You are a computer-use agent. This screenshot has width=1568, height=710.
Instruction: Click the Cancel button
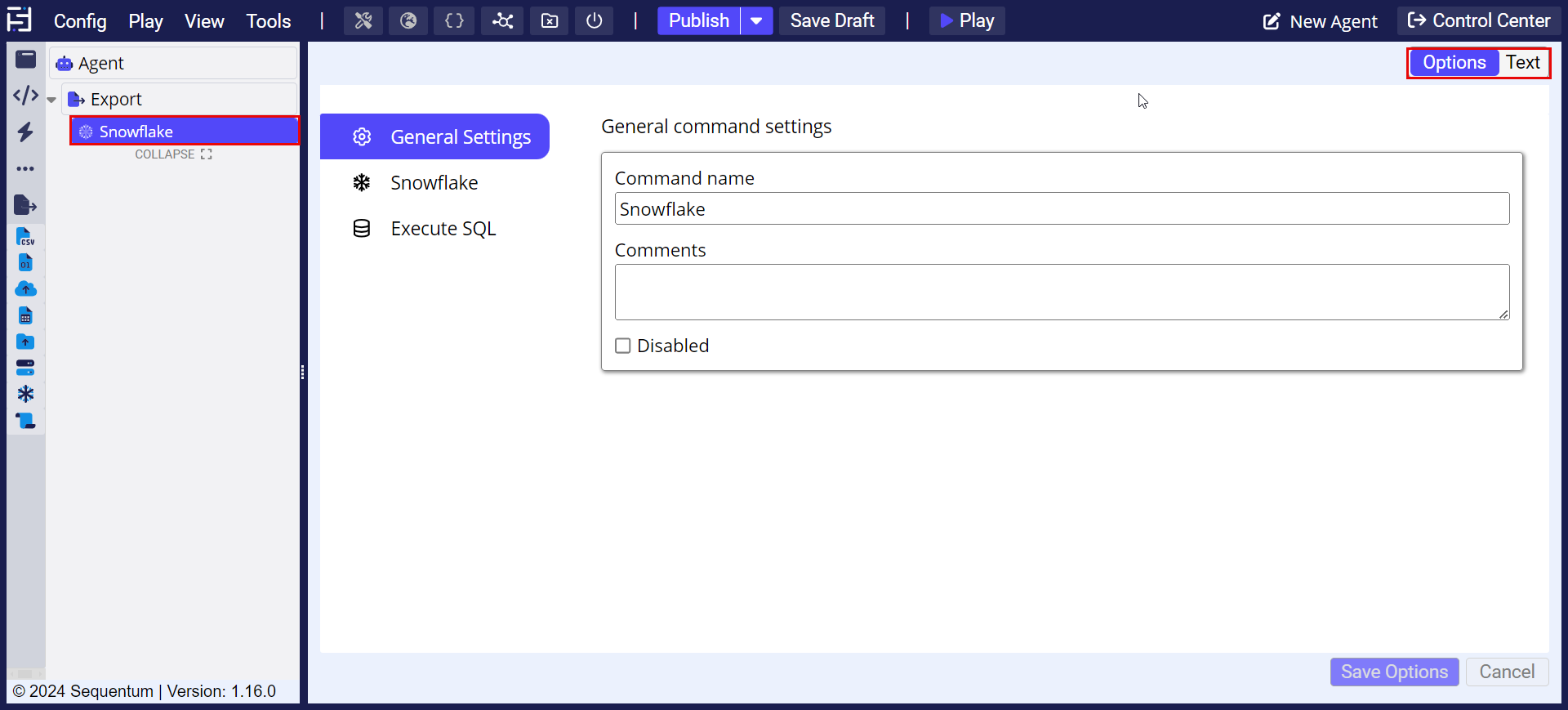[1507, 672]
